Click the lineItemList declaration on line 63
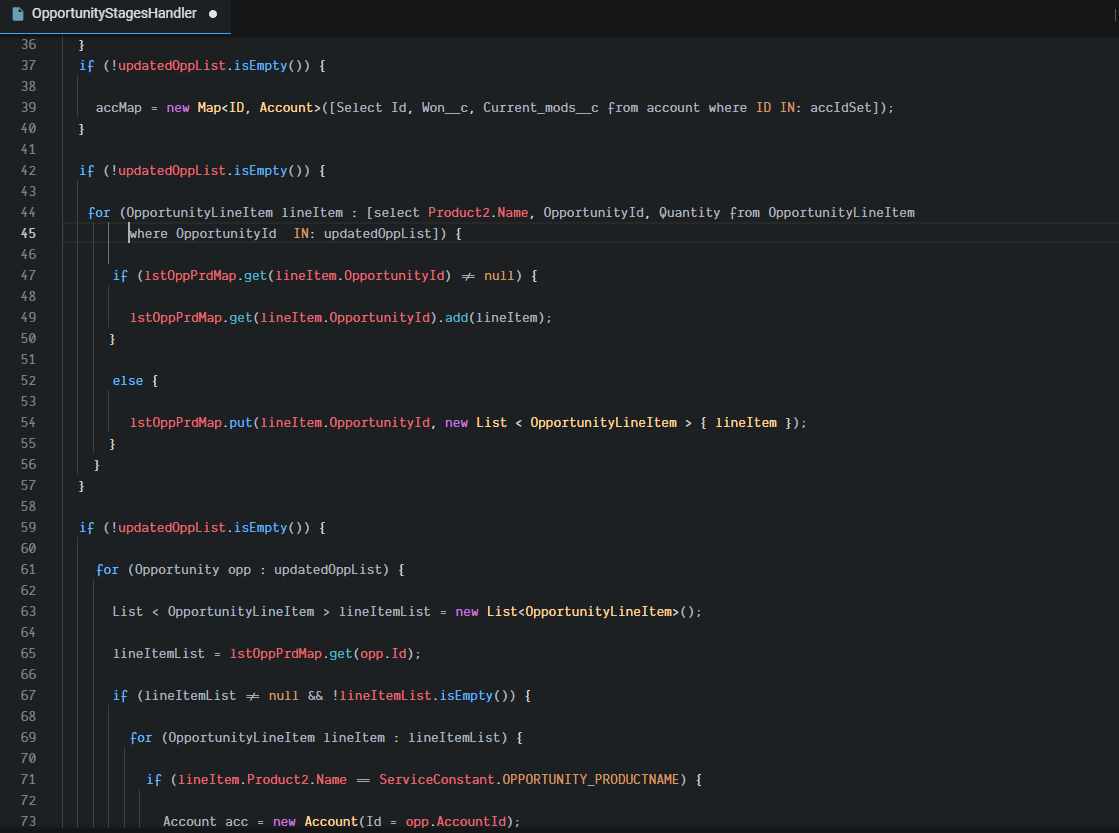1119x833 pixels. coord(385,611)
